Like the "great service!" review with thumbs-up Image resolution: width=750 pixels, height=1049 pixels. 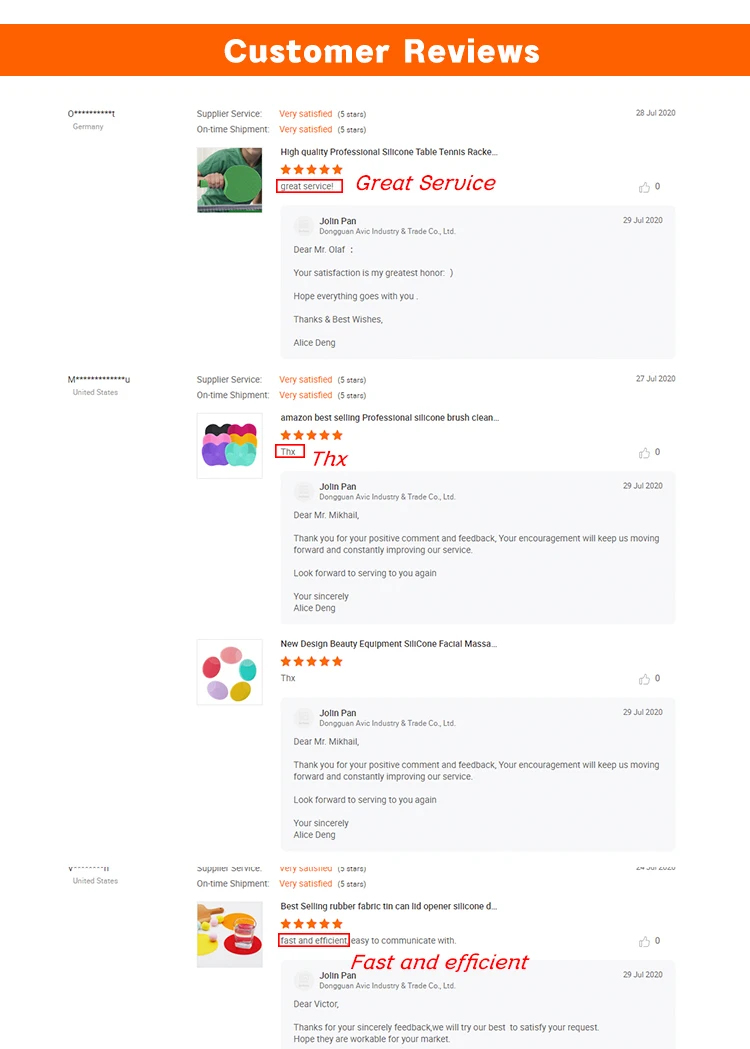point(644,187)
